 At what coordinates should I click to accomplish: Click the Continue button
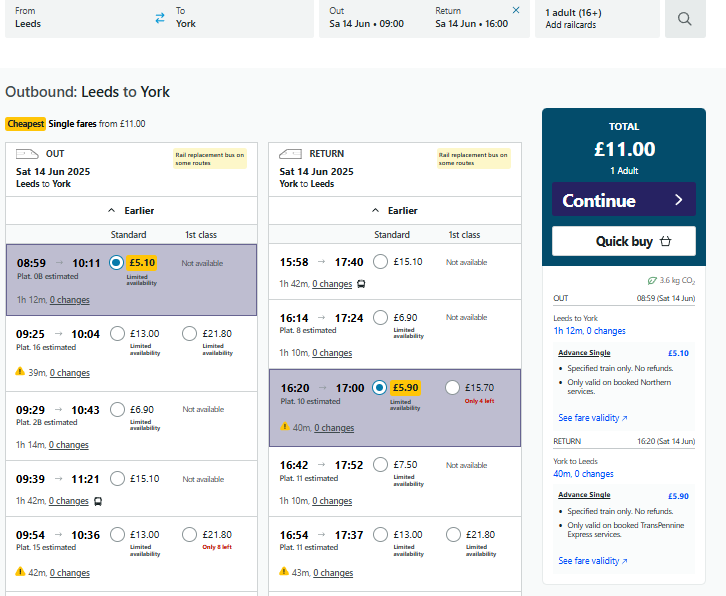(x=624, y=200)
